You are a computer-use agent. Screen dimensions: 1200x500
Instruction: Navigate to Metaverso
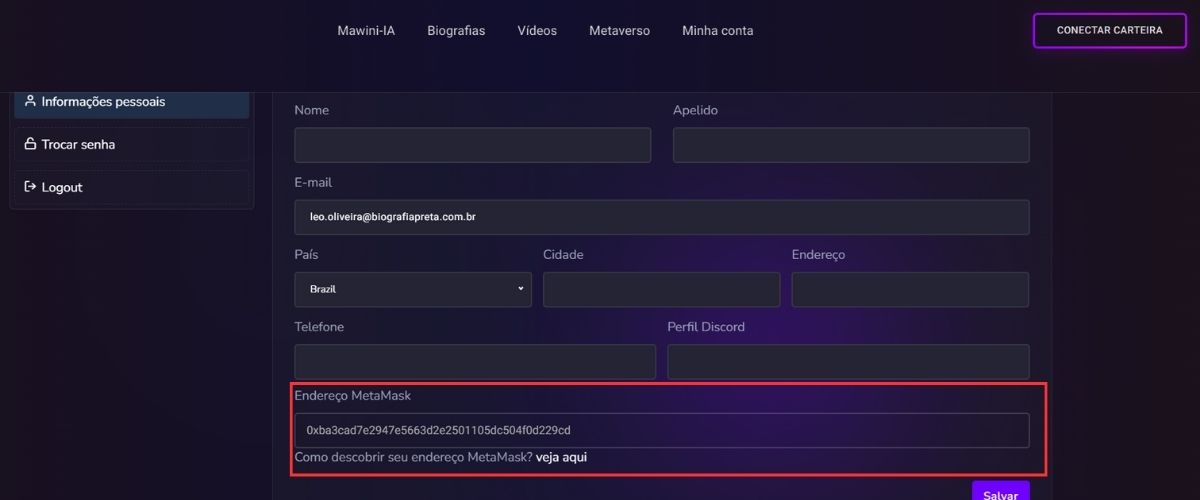[619, 30]
